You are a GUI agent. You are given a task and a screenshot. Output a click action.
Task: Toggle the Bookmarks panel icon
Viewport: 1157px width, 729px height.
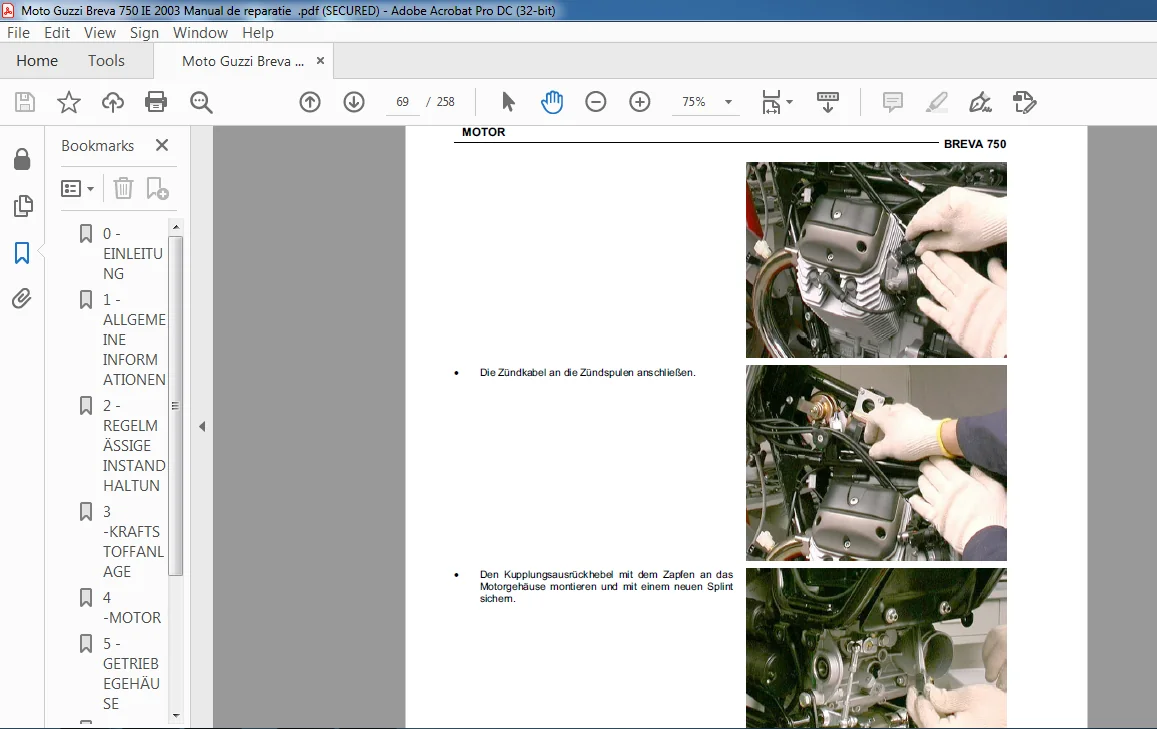22,253
